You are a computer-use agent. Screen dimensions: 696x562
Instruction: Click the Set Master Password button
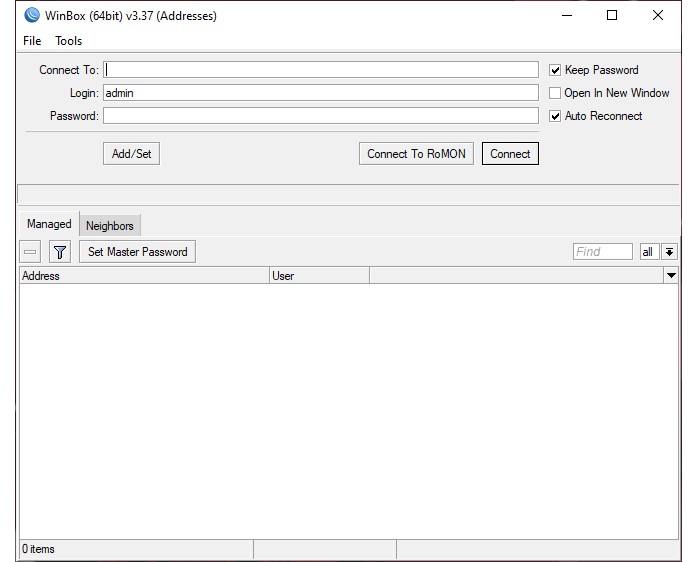(138, 252)
